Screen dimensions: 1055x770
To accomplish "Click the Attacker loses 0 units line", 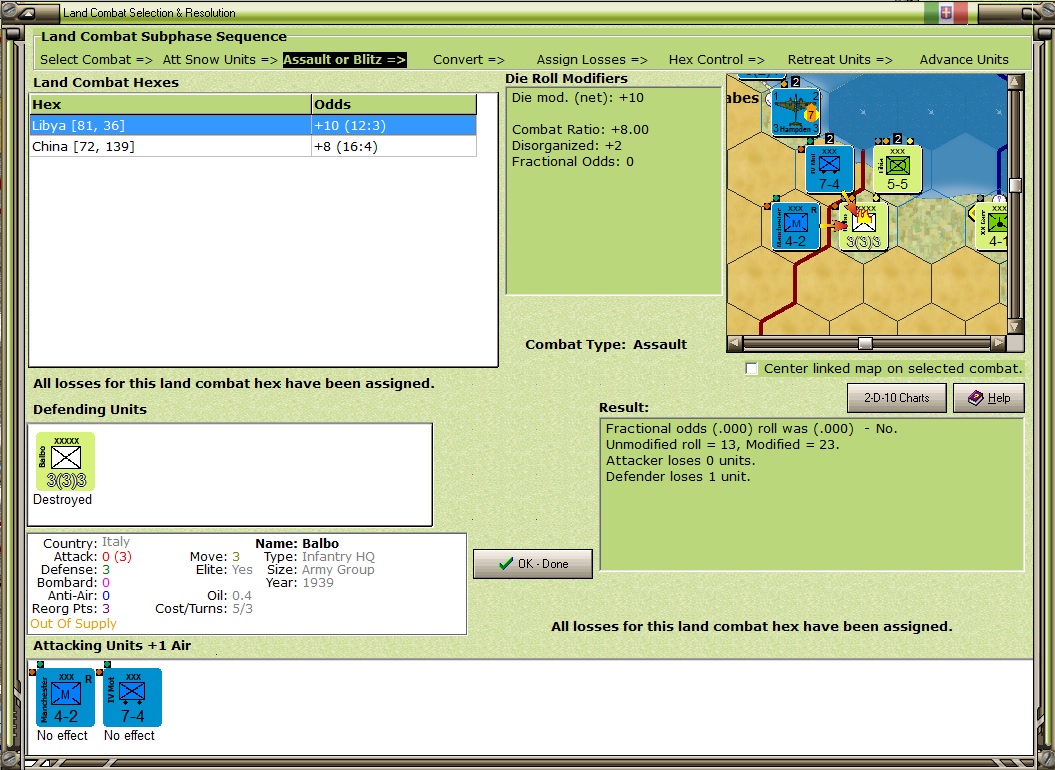I will tap(680, 460).
